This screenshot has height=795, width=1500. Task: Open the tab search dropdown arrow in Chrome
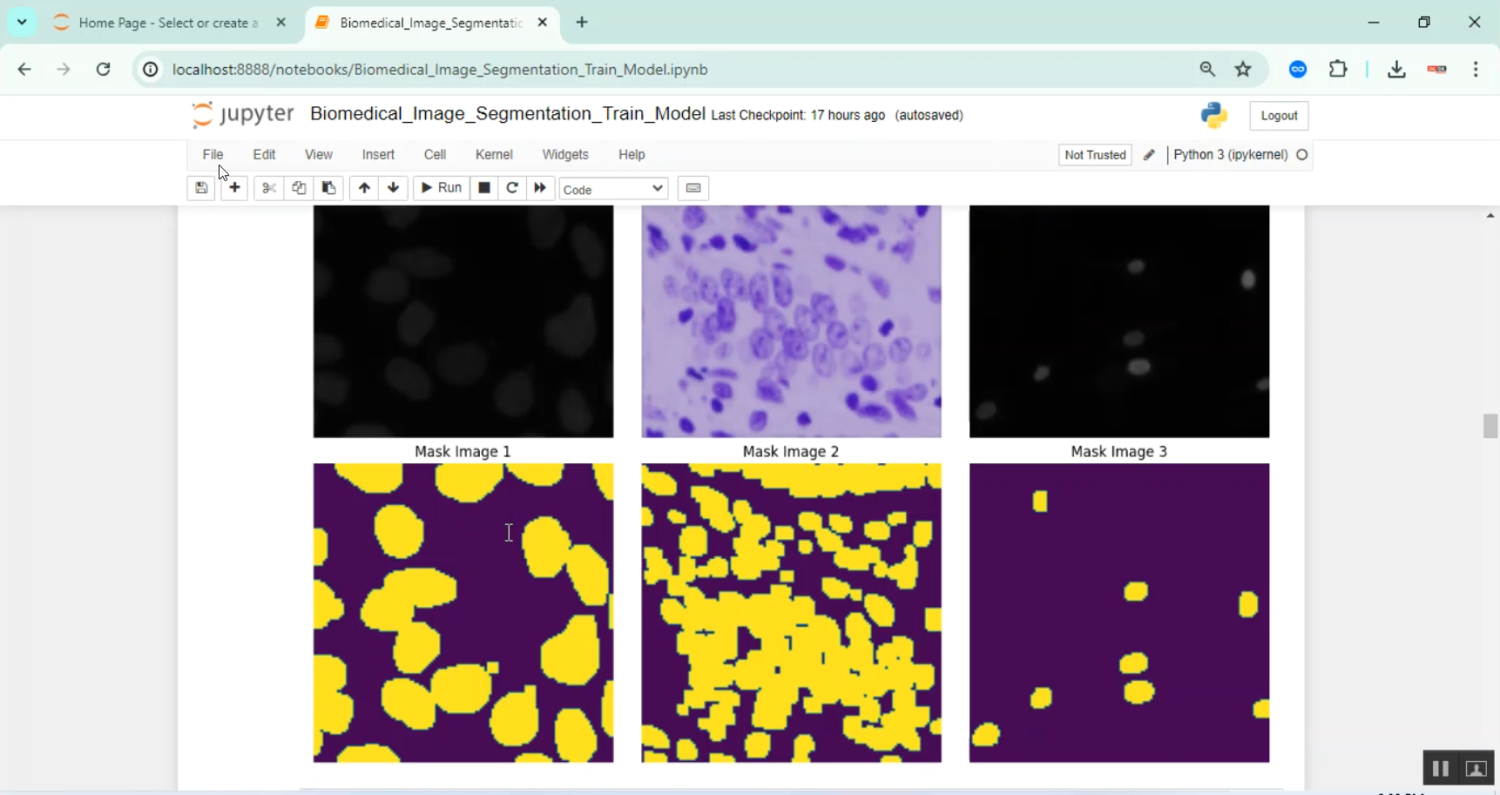(21, 22)
